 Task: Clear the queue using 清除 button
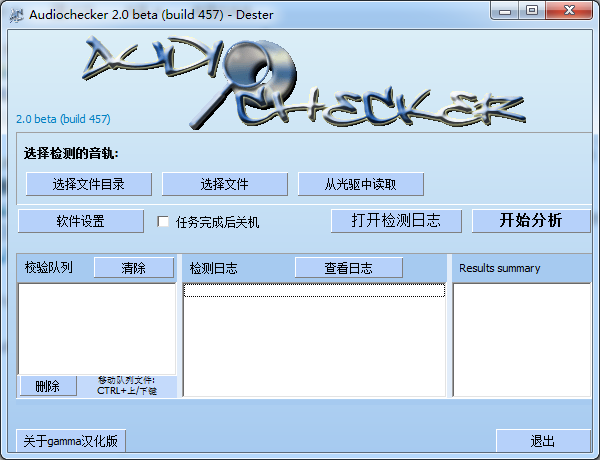click(x=133, y=268)
